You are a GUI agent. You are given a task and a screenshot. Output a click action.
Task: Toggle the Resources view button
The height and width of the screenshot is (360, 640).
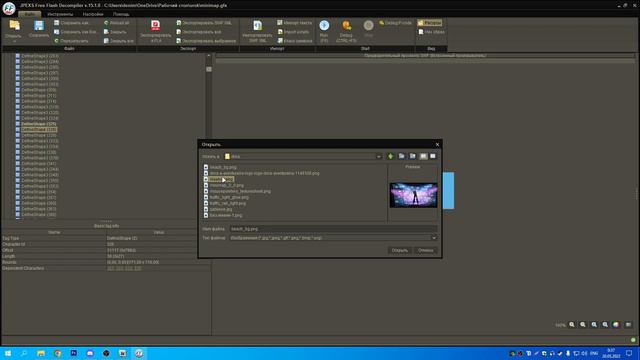(429, 23)
